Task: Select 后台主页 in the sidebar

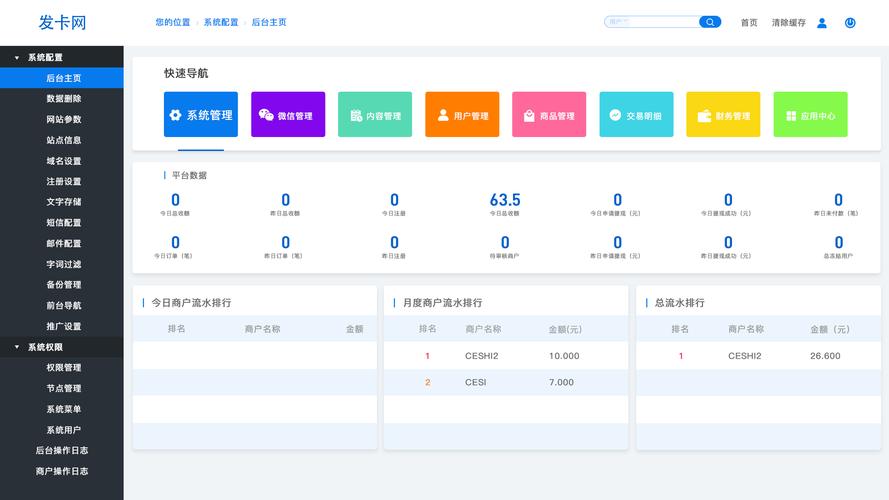Action: tap(62, 78)
